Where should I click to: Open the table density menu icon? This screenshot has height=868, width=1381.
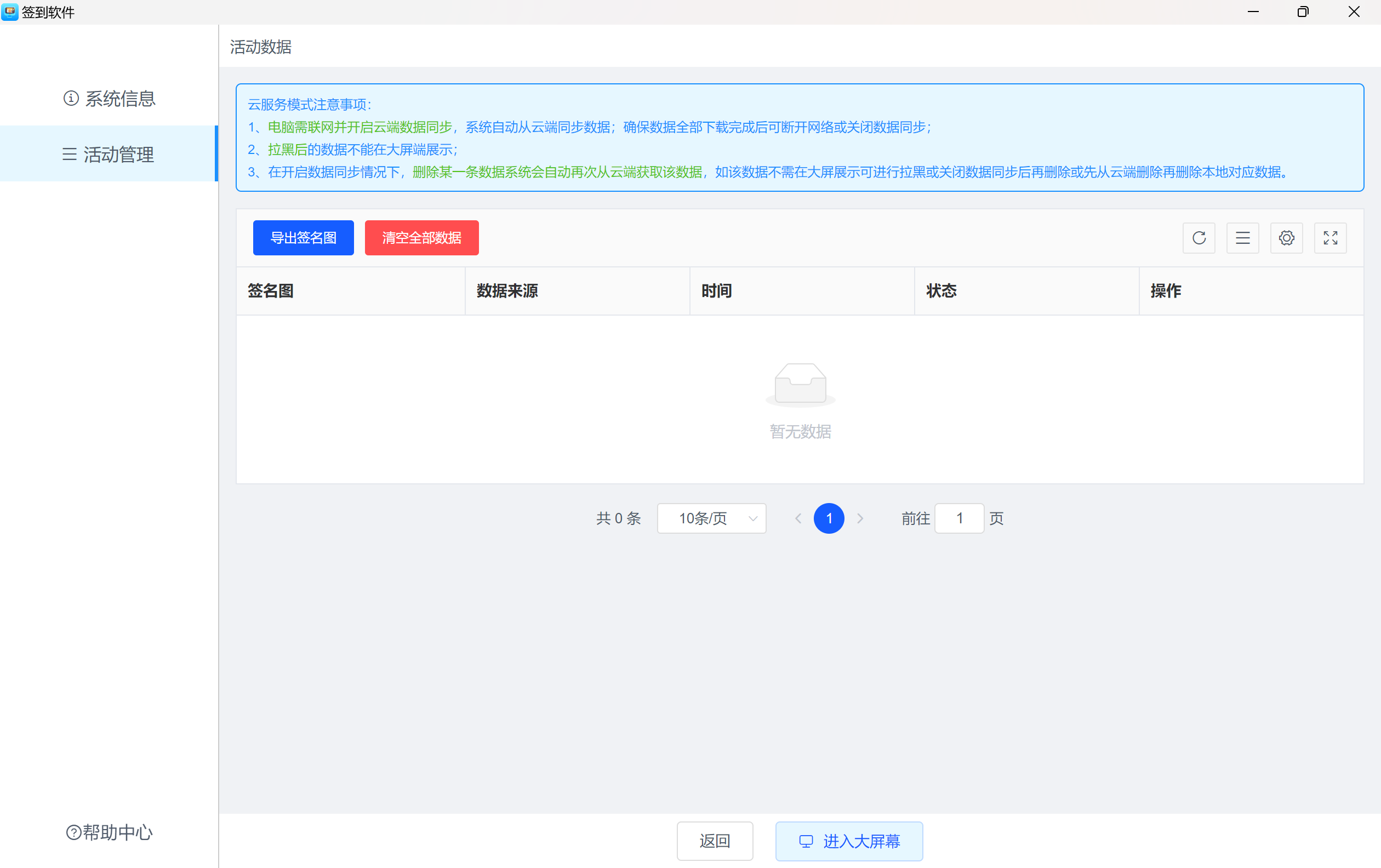(x=1242, y=238)
